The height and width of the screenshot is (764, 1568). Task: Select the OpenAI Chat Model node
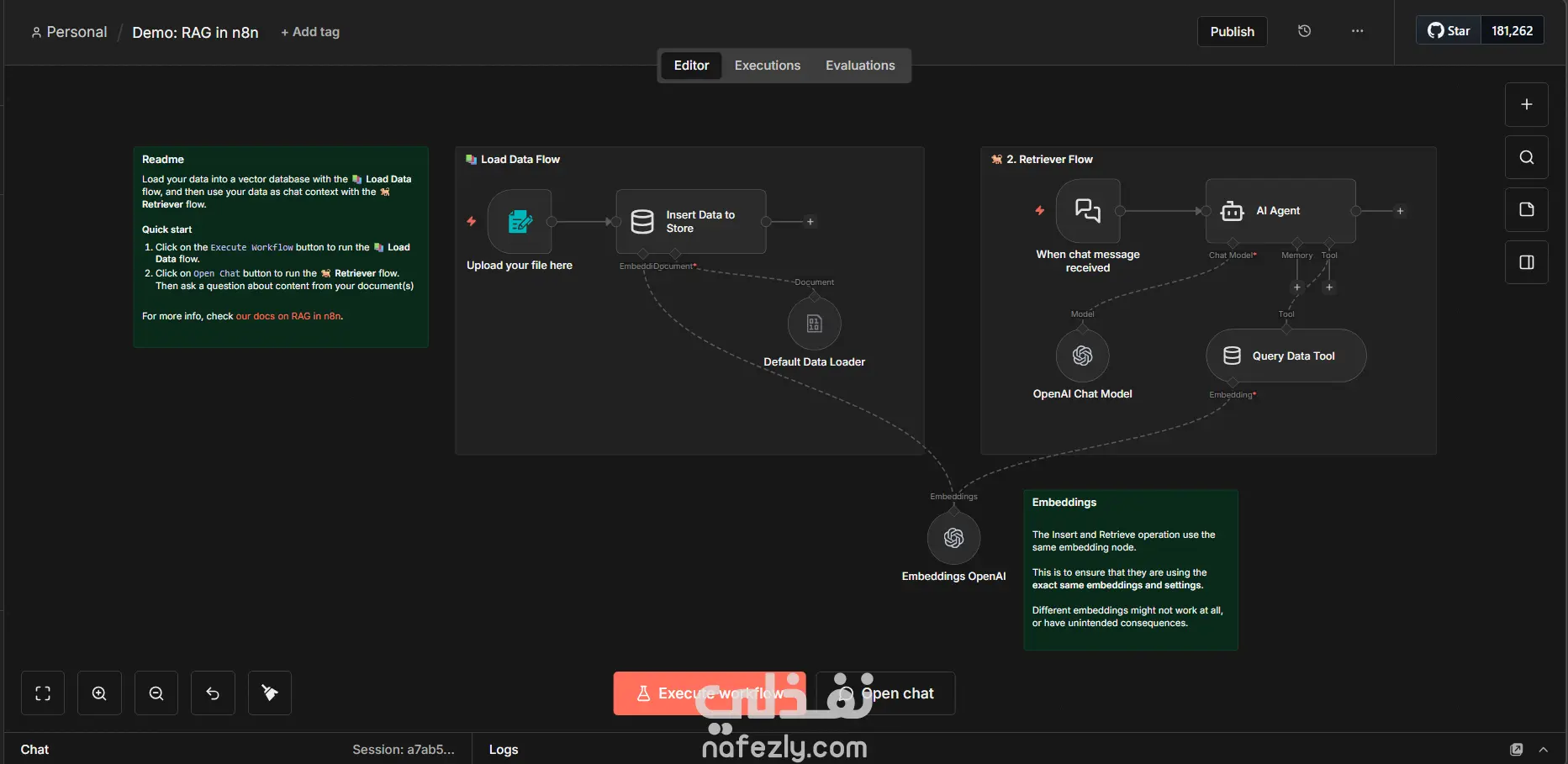click(1082, 356)
